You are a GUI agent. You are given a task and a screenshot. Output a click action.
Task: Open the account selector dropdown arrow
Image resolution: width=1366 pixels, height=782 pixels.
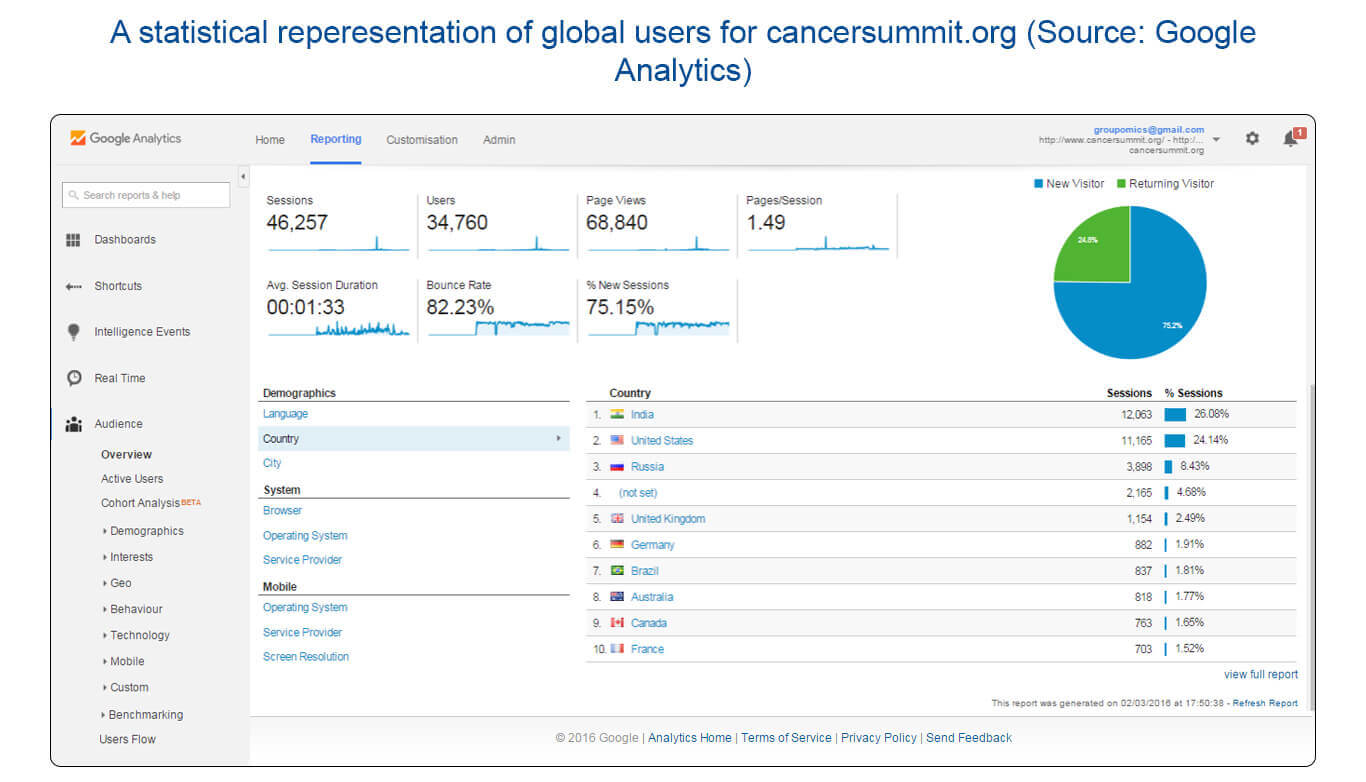(1216, 140)
